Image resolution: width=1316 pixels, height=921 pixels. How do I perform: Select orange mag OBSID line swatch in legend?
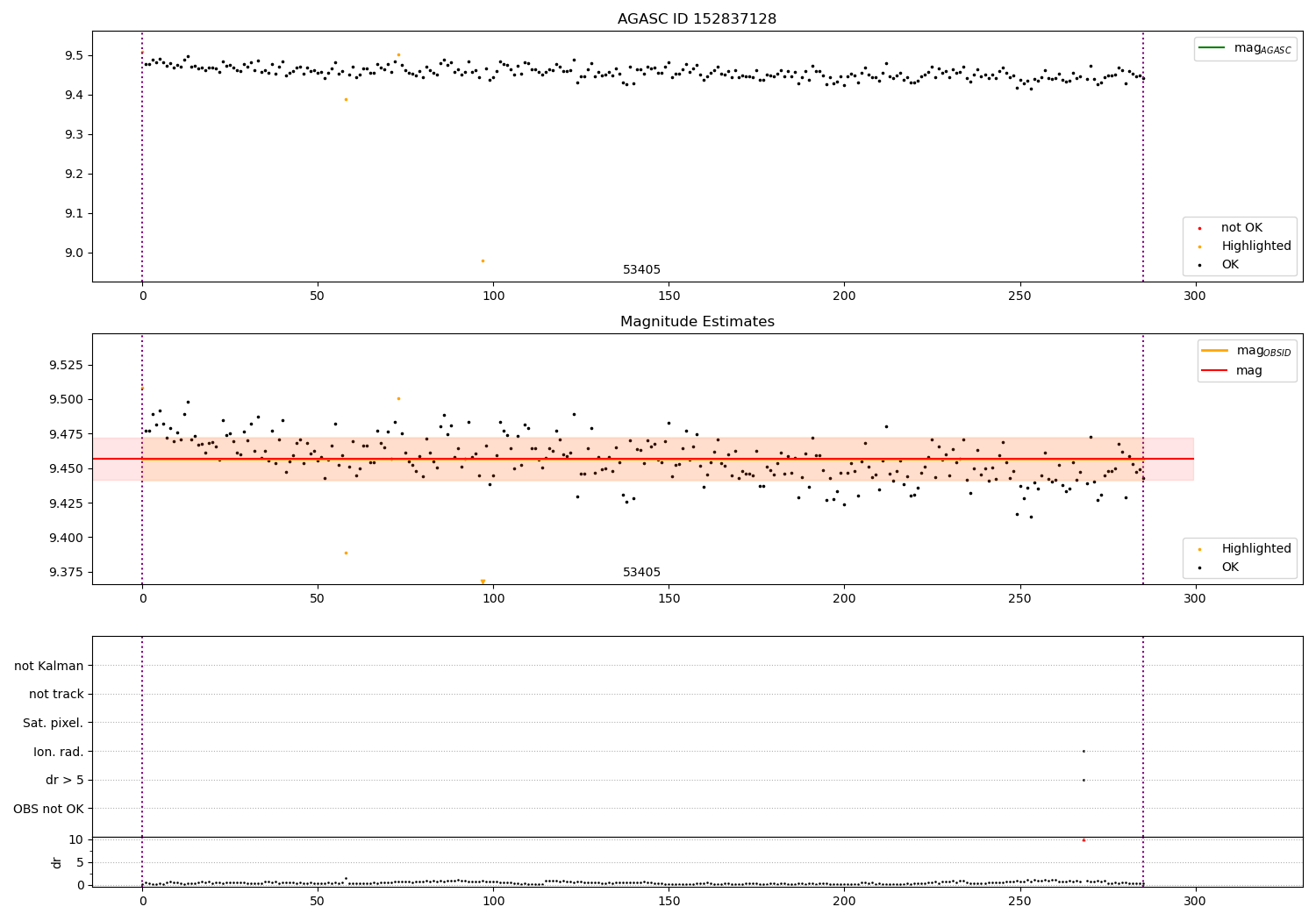click(1215, 350)
